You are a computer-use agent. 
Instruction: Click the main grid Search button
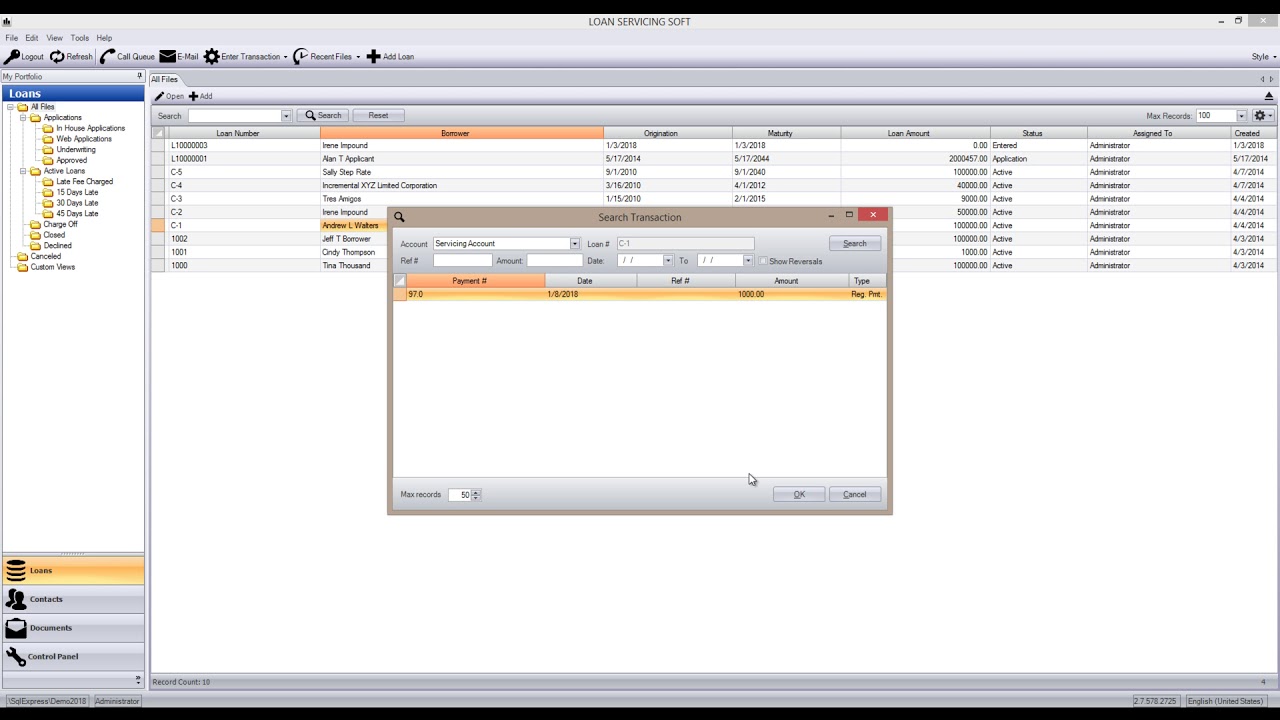click(323, 116)
